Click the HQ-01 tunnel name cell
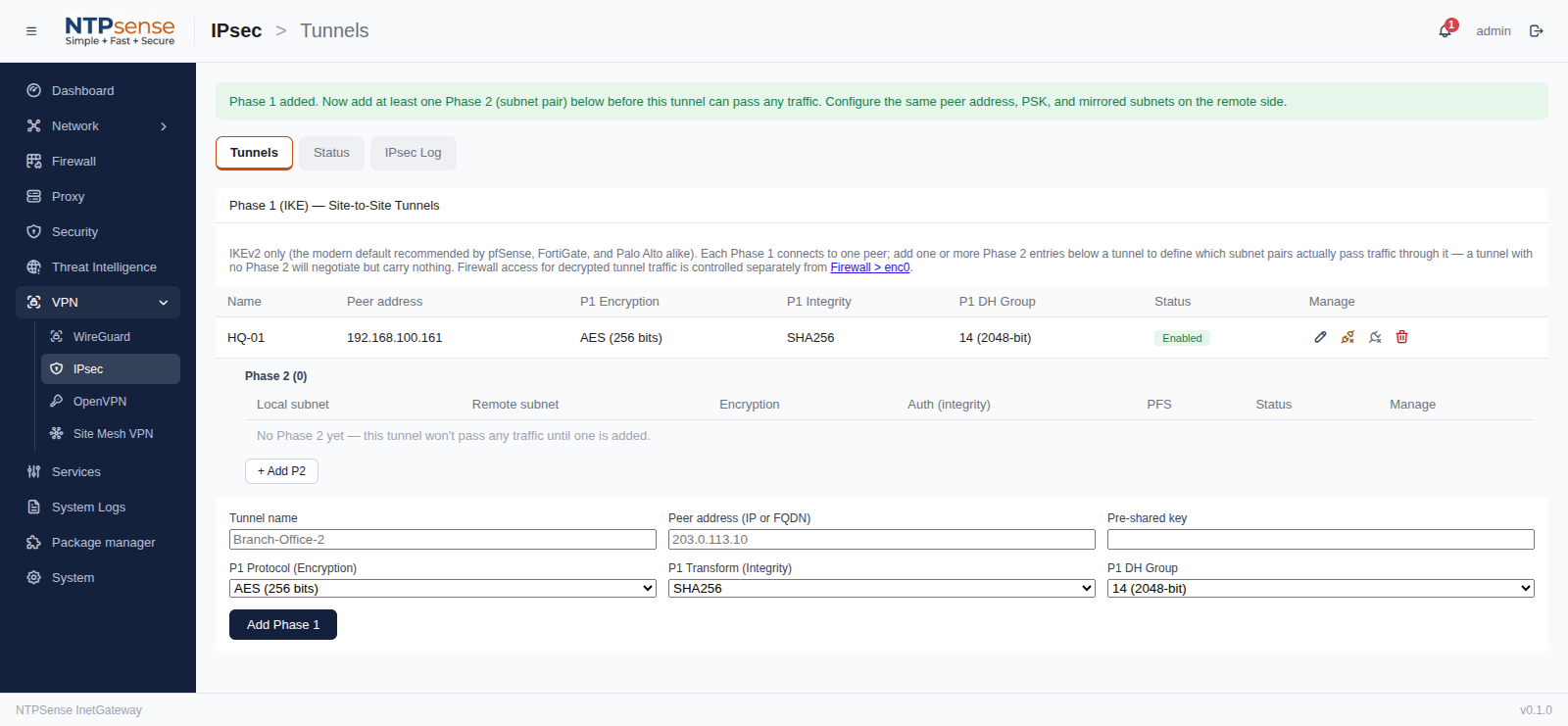 pos(246,338)
